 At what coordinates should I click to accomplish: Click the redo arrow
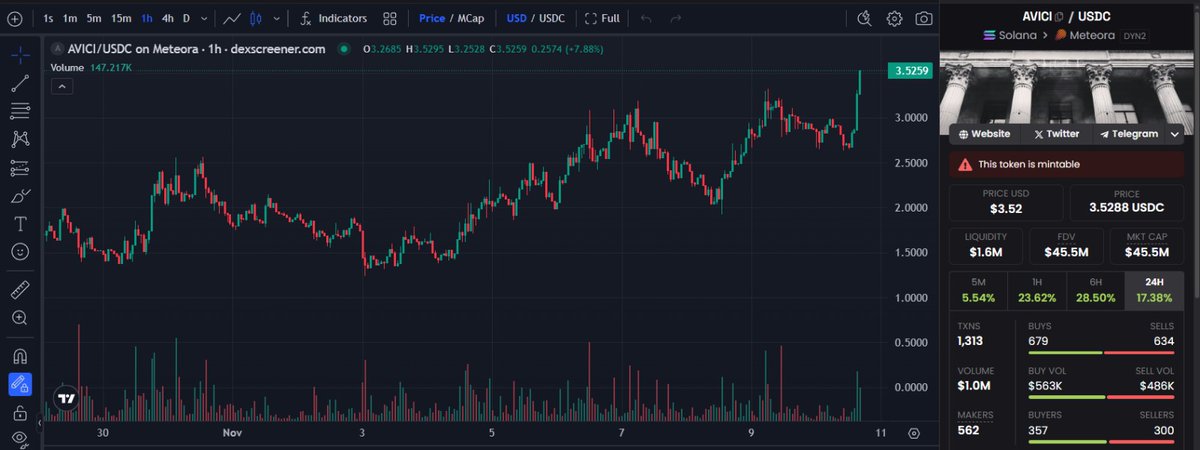click(x=677, y=18)
